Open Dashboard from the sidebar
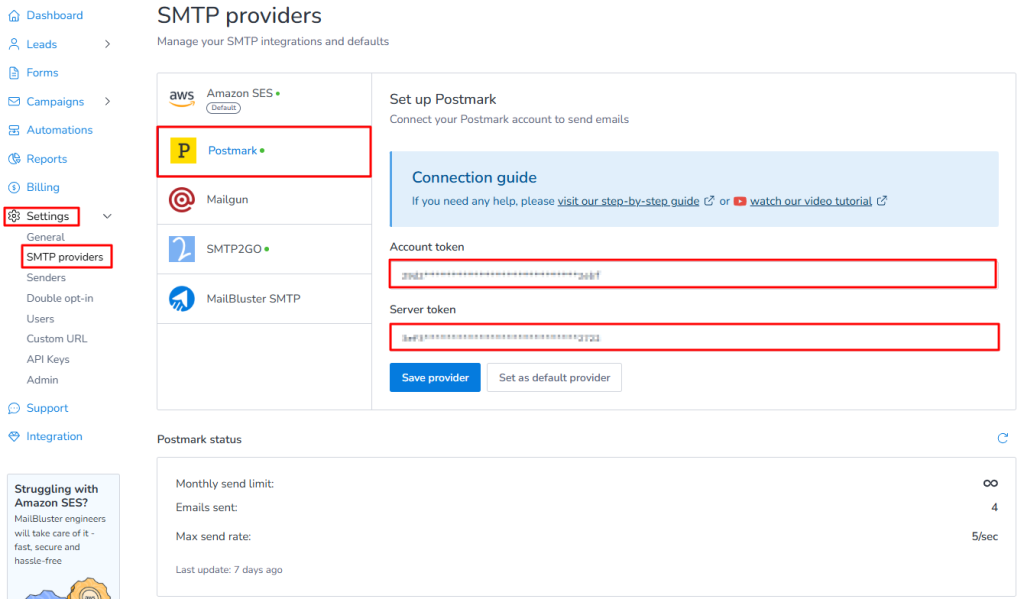 pyautogui.click(x=54, y=16)
